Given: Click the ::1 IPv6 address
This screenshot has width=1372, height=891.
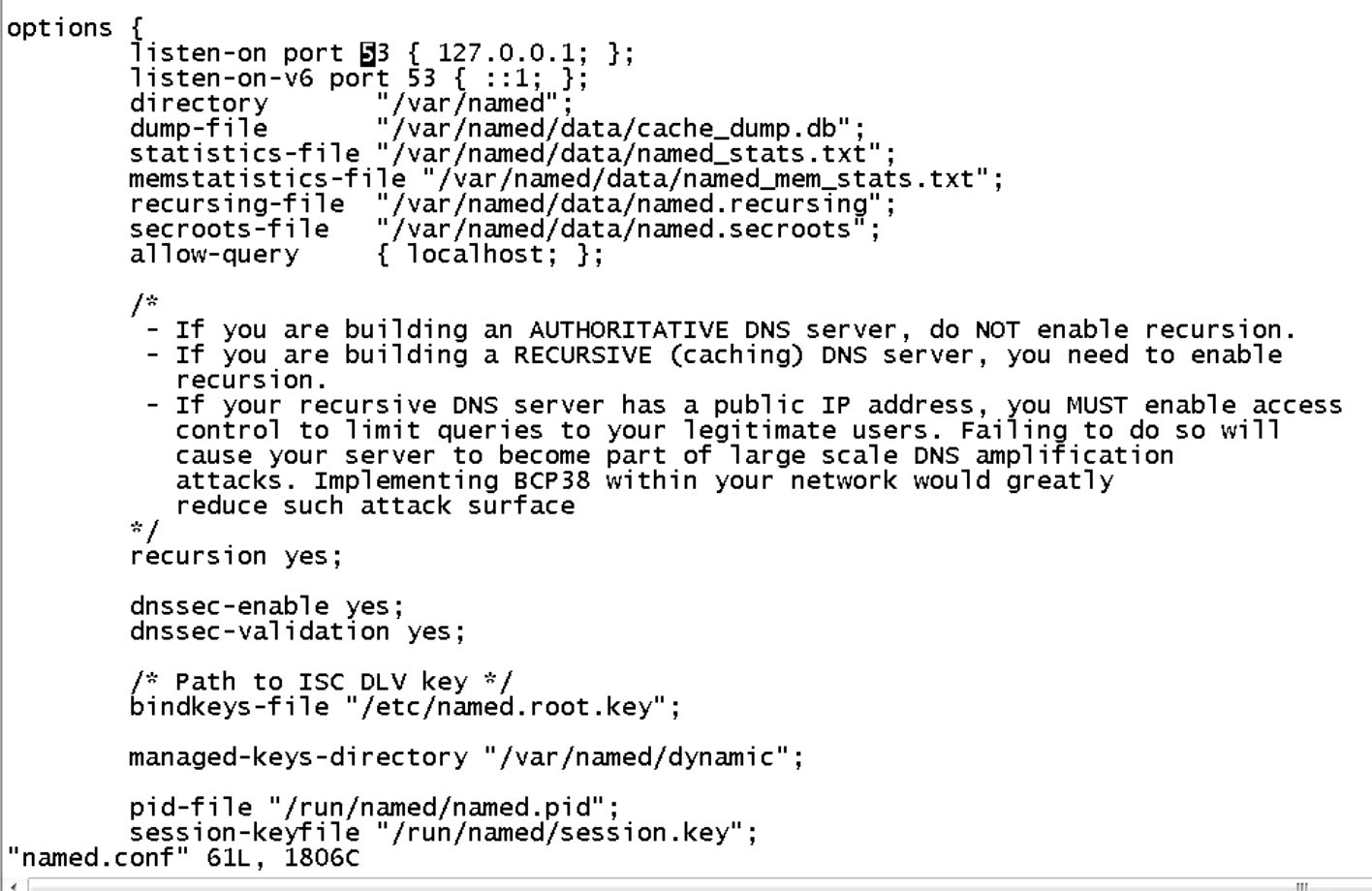Looking at the screenshot, I should [513, 78].
